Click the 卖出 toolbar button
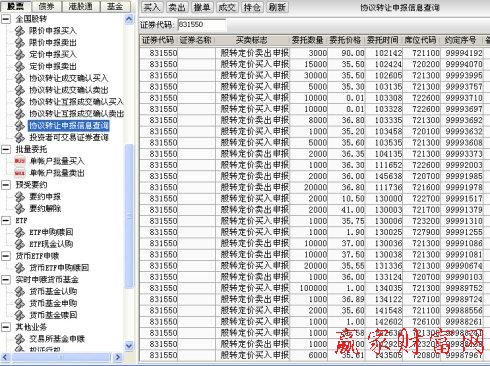The image size is (490, 366). click(177, 7)
